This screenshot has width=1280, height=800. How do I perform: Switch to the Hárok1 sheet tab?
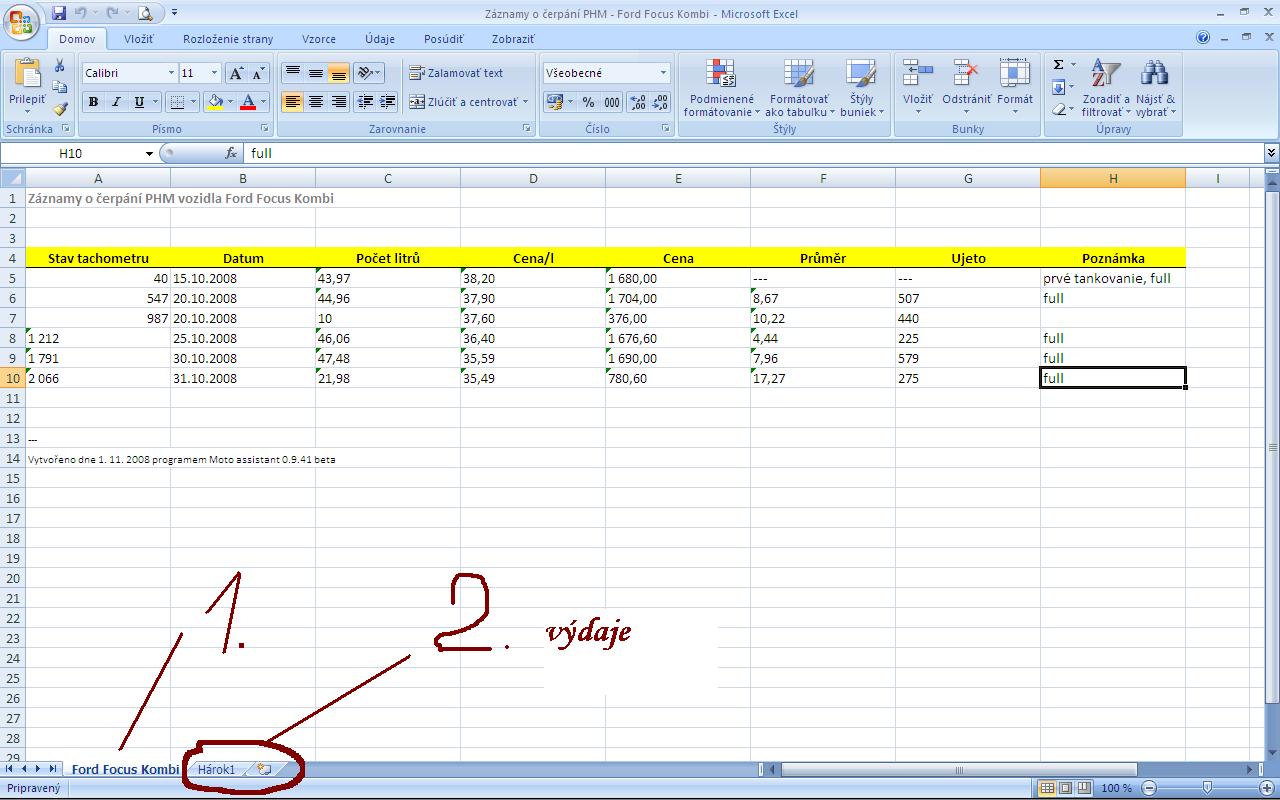click(x=216, y=769)
